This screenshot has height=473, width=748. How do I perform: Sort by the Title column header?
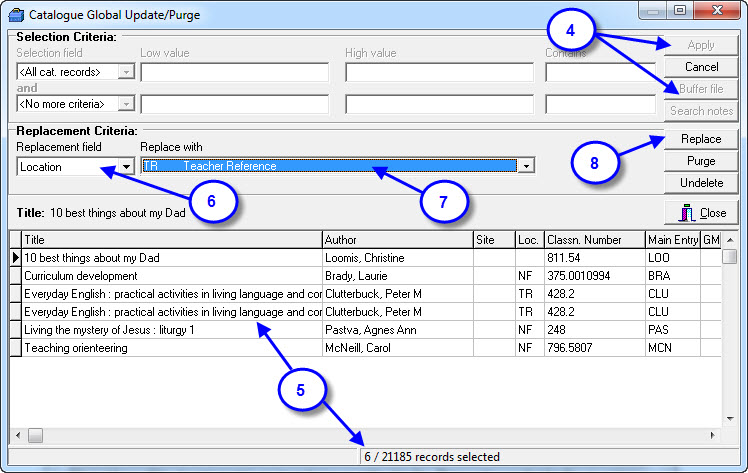click(170, 240)
